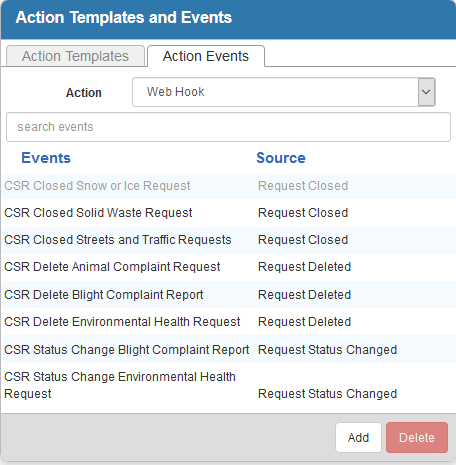The image size is (456, 465).
Task: Open the Action dropdown arrow
Action: (x=426, y=92)
